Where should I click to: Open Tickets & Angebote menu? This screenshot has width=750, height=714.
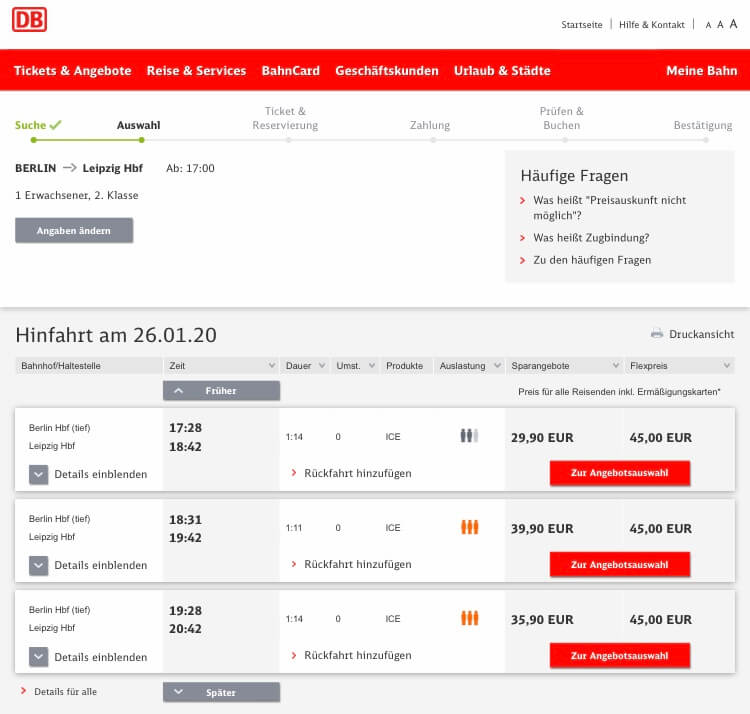[72, 71]
